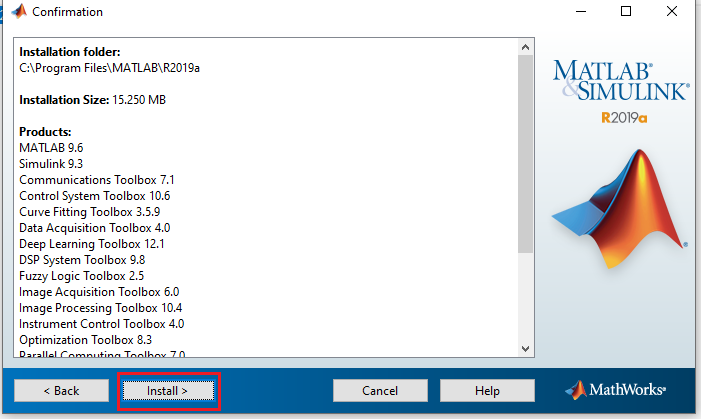This screenshot has height=419, width=701.
Task: Click the Installation Size line
Action: pos(98,100)
